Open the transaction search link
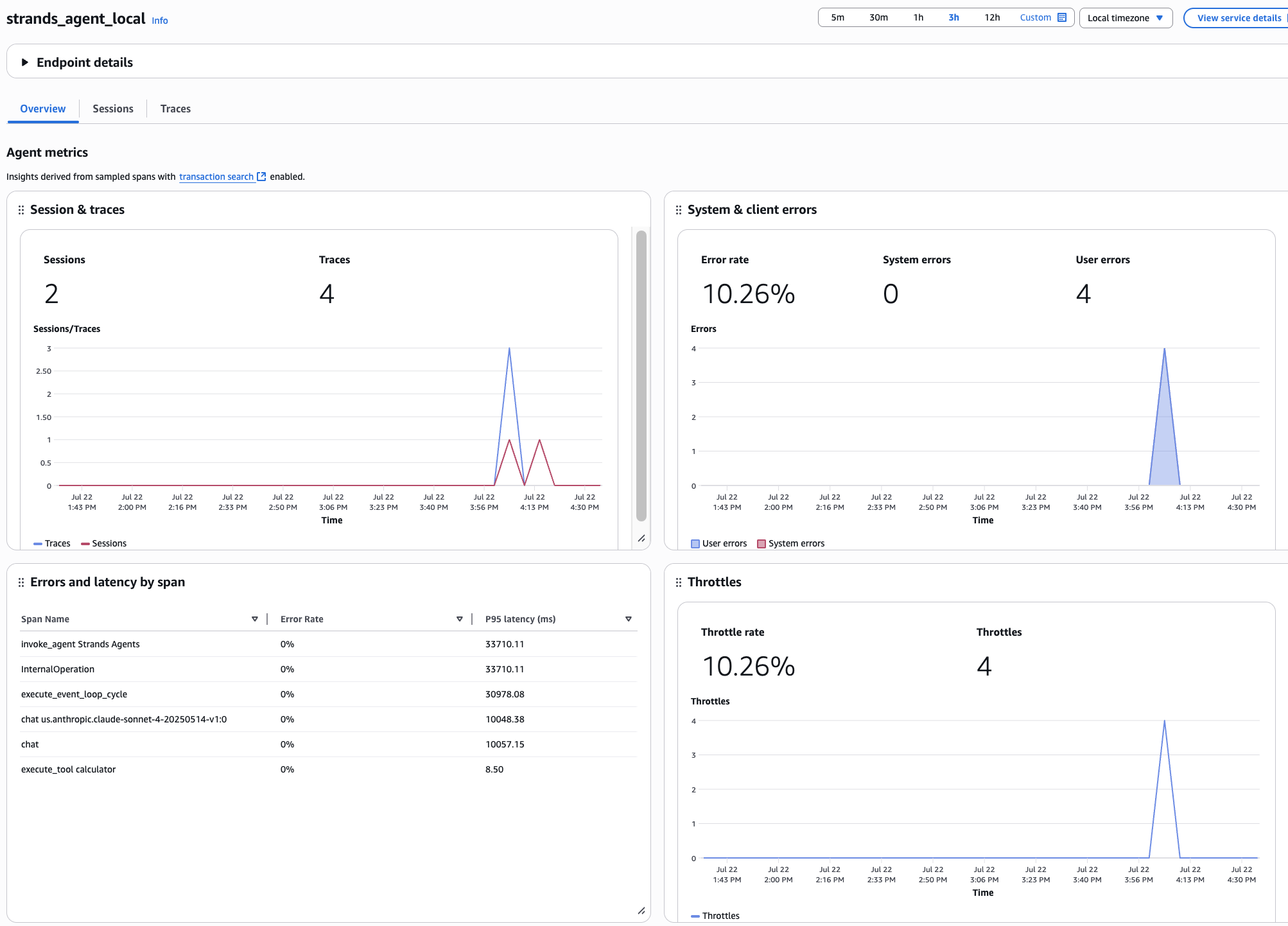This screenshot has height=926, width=1288. pos(216,177)
